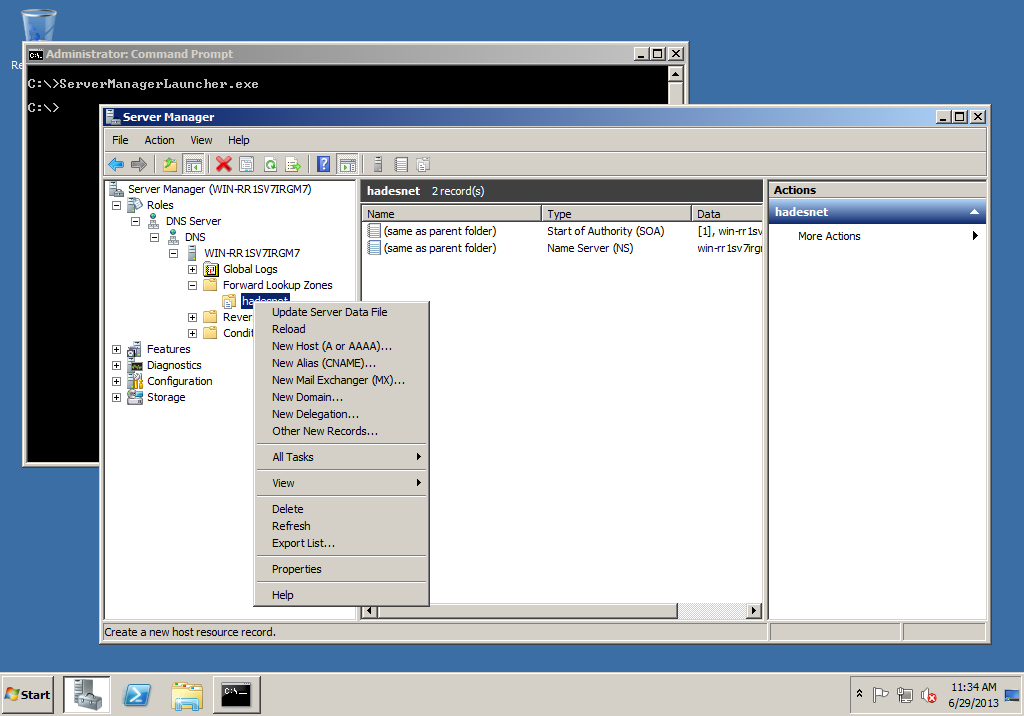Click More Actions in Actions pane

[829, 236]
